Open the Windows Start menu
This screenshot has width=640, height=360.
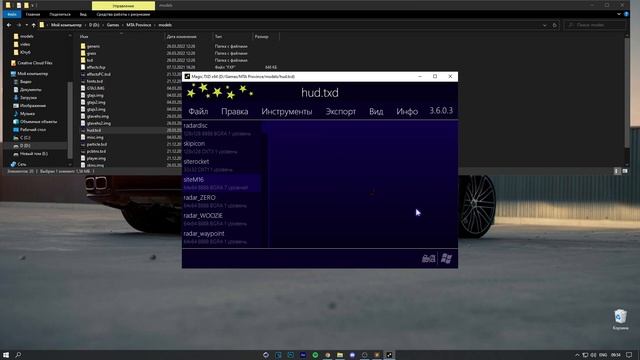coord(6,355)
